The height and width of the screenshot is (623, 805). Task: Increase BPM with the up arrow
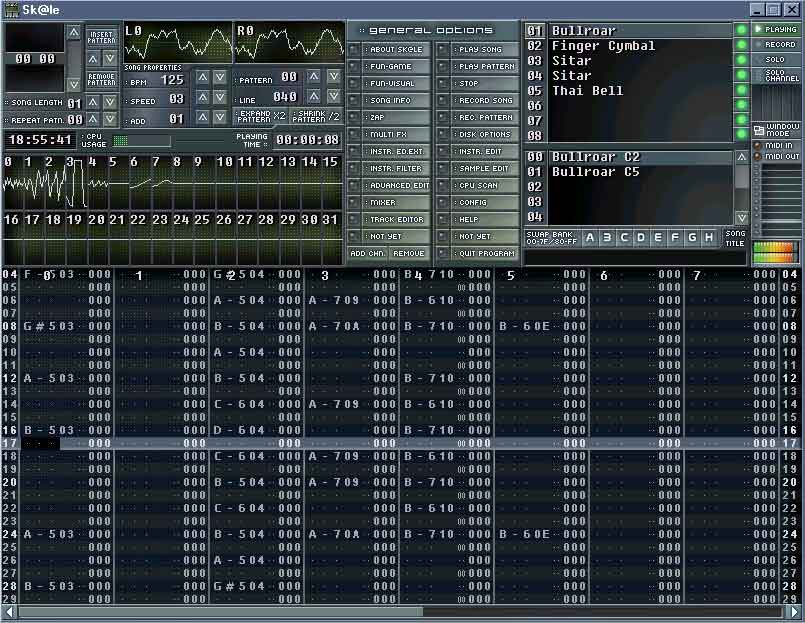tap(201, 78)
